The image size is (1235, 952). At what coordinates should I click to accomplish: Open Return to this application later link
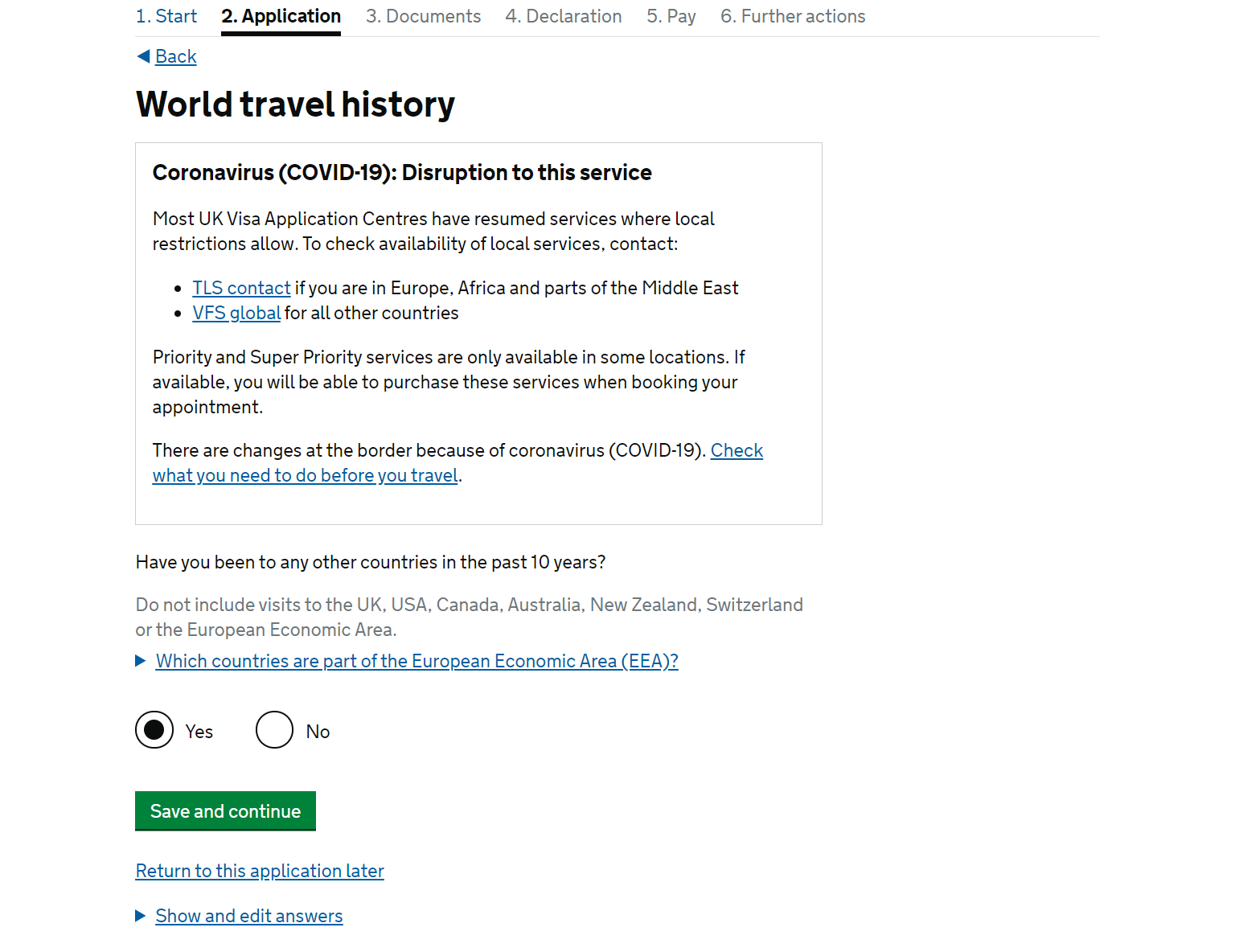pyautogui.click(x=260, y=871)
